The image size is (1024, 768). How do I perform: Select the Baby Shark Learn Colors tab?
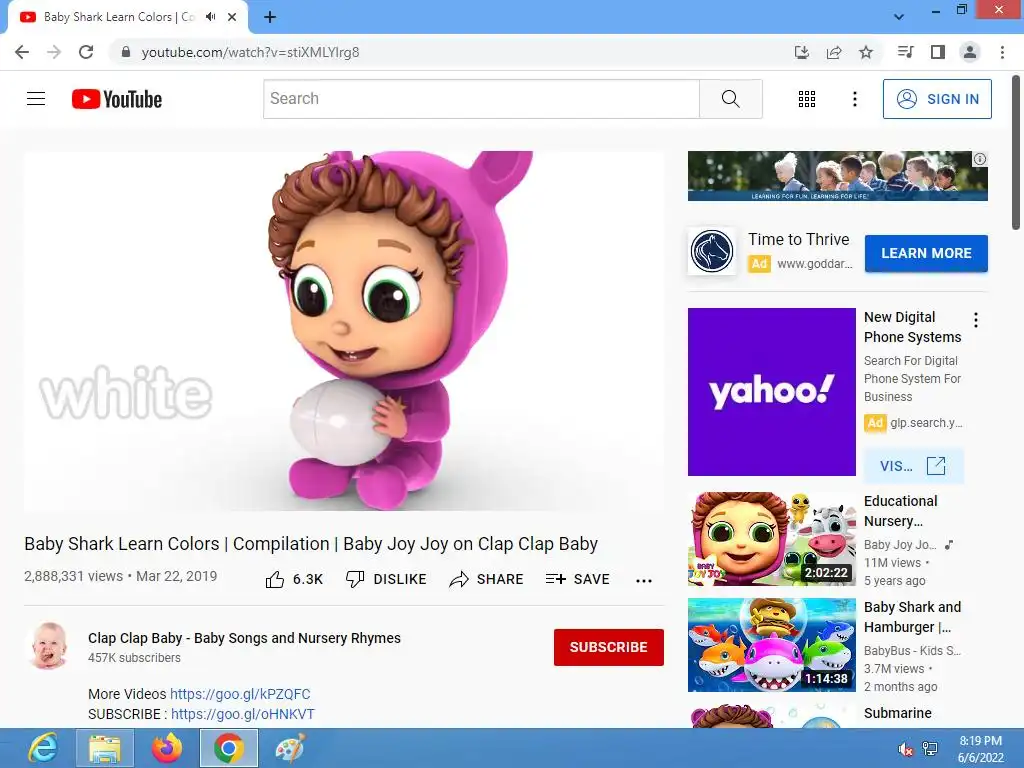point(127,18)
